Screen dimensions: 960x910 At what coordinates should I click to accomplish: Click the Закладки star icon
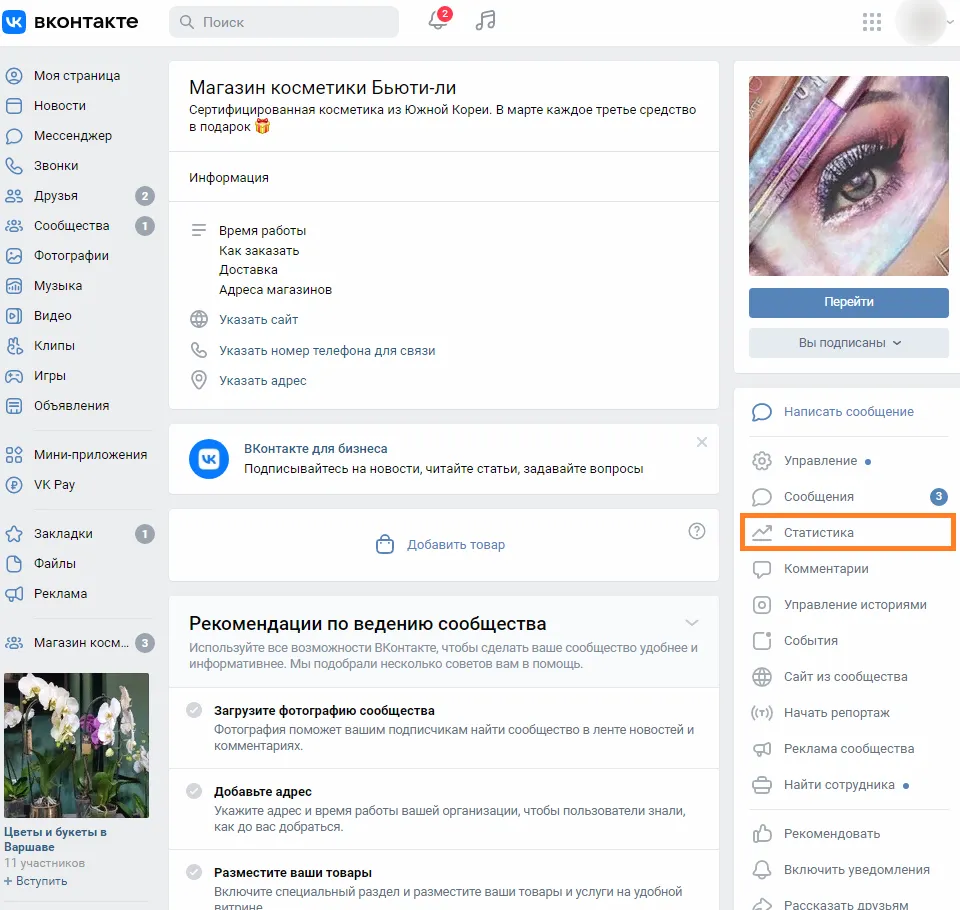(14, 534)
